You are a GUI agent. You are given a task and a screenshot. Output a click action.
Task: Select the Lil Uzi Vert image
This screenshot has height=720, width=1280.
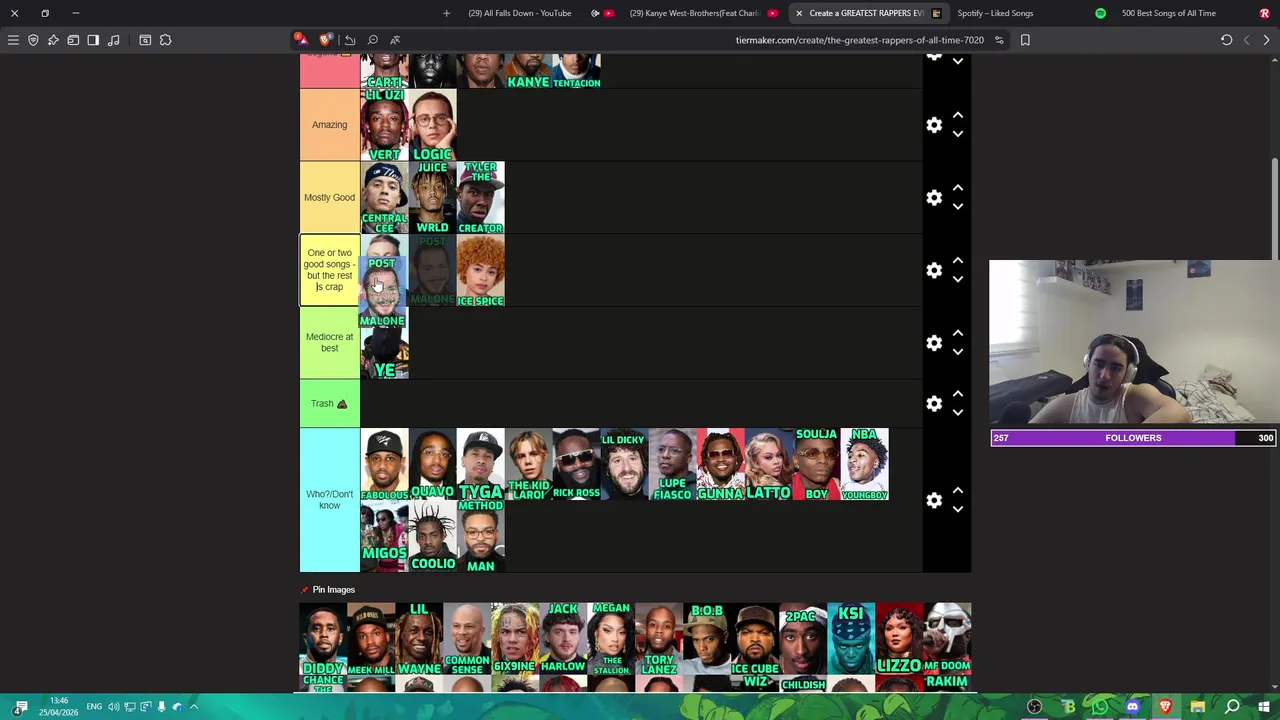click(384, 125)
